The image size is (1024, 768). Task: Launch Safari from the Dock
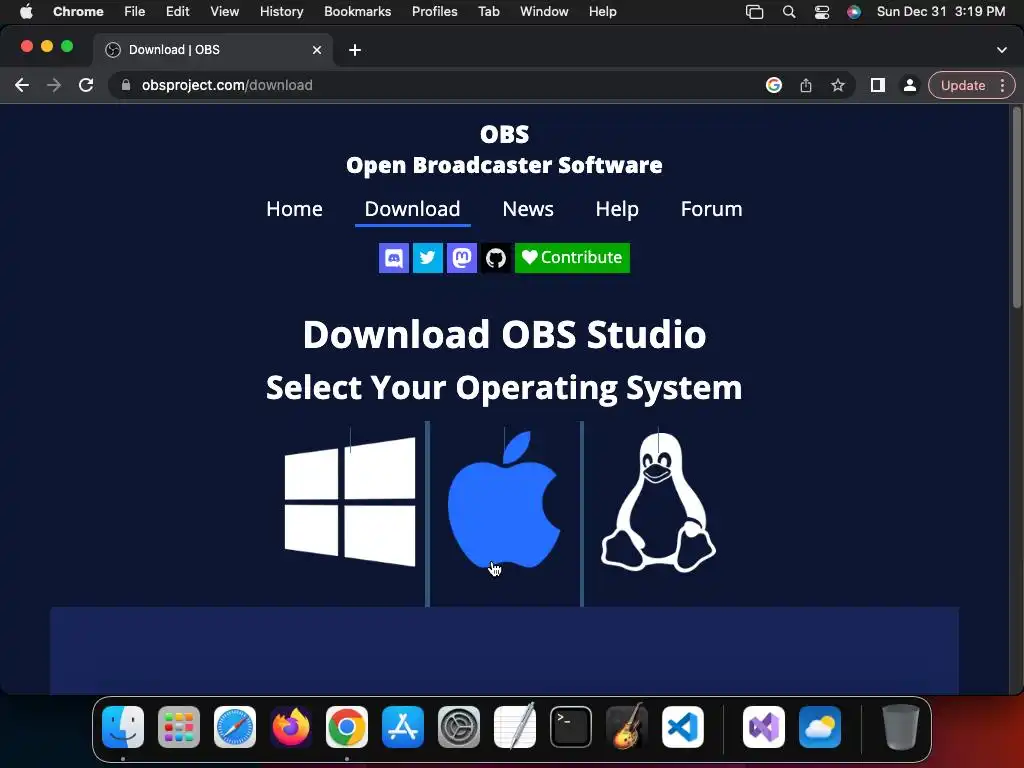235,727
